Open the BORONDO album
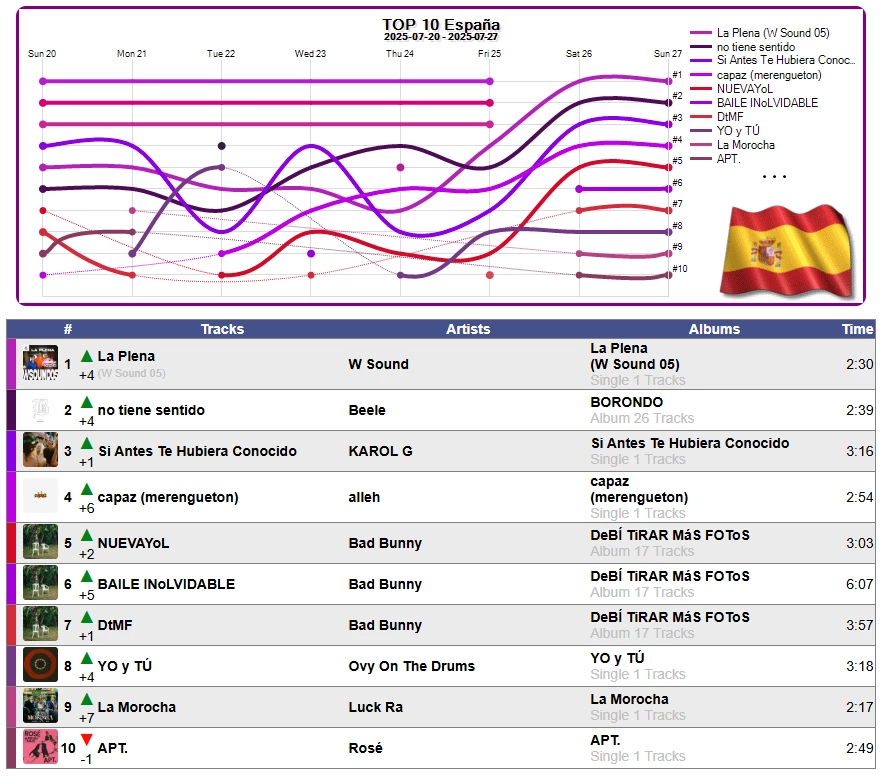 pyautogui.click(x=626, y=403)
